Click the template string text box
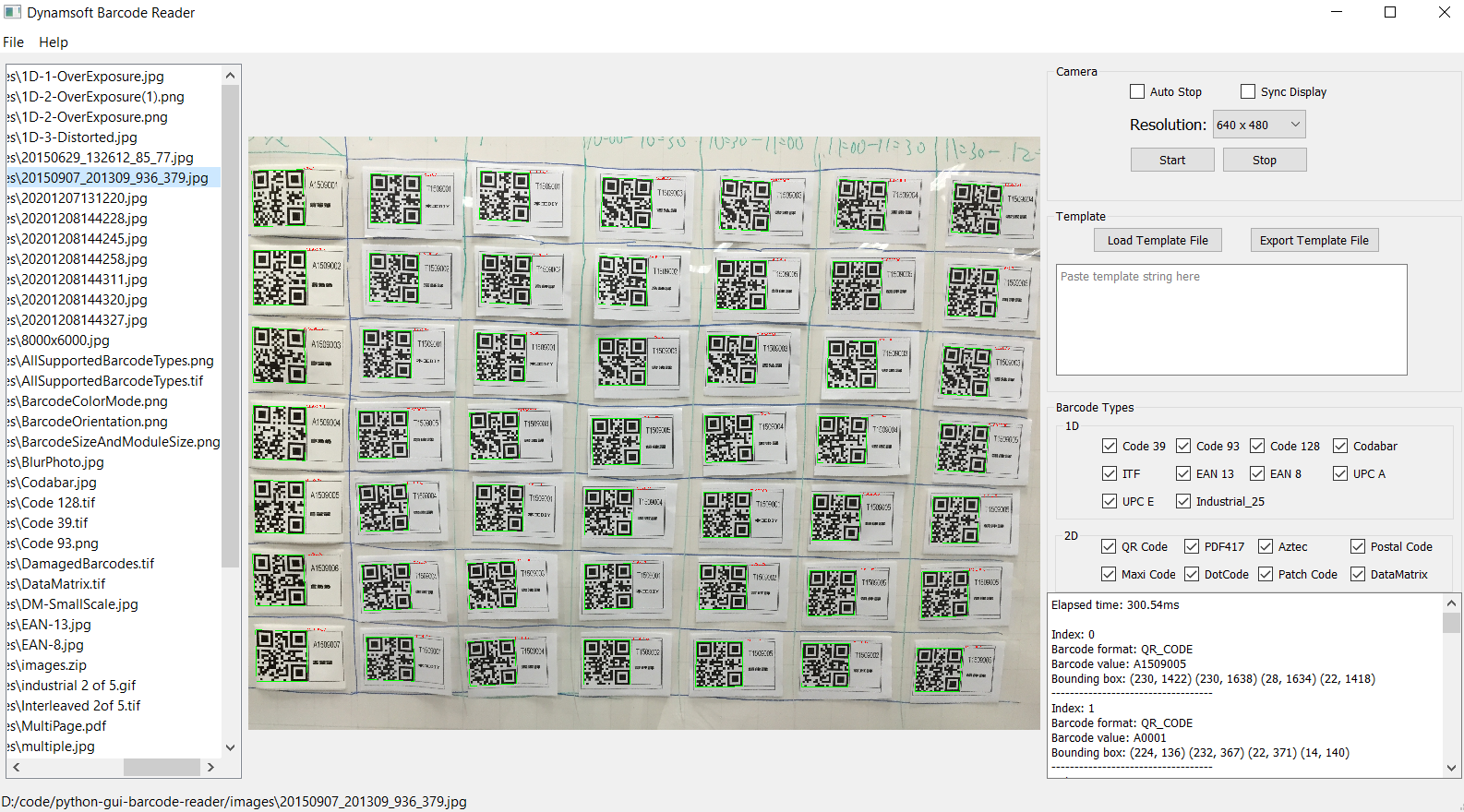The width and height of the screenshot is (1464, 812). point(1230,319)
